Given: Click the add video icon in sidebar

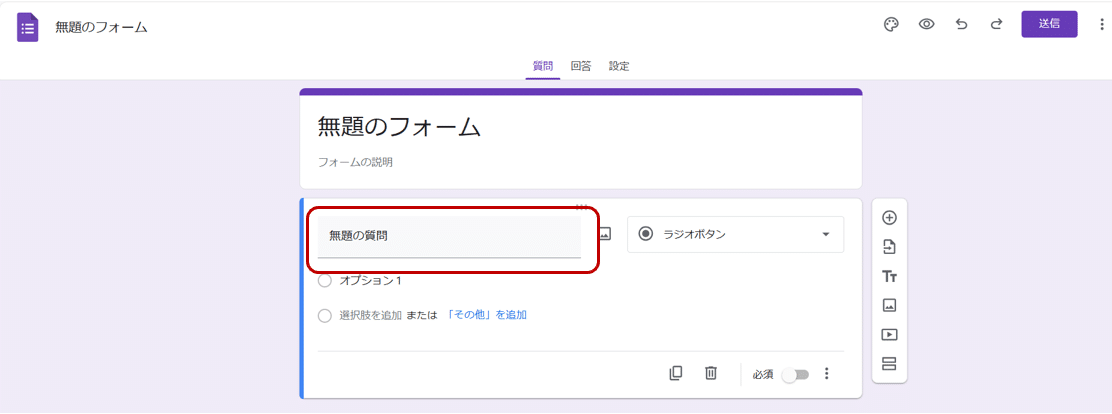Looking at the screenshot, I should [889, 335].
